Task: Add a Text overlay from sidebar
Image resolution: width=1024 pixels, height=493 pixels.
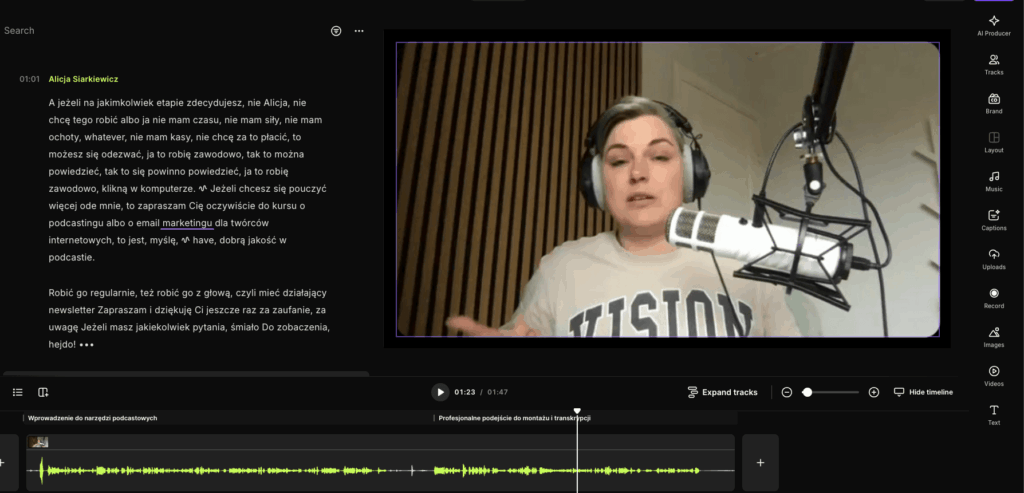Action: [993, 415]
